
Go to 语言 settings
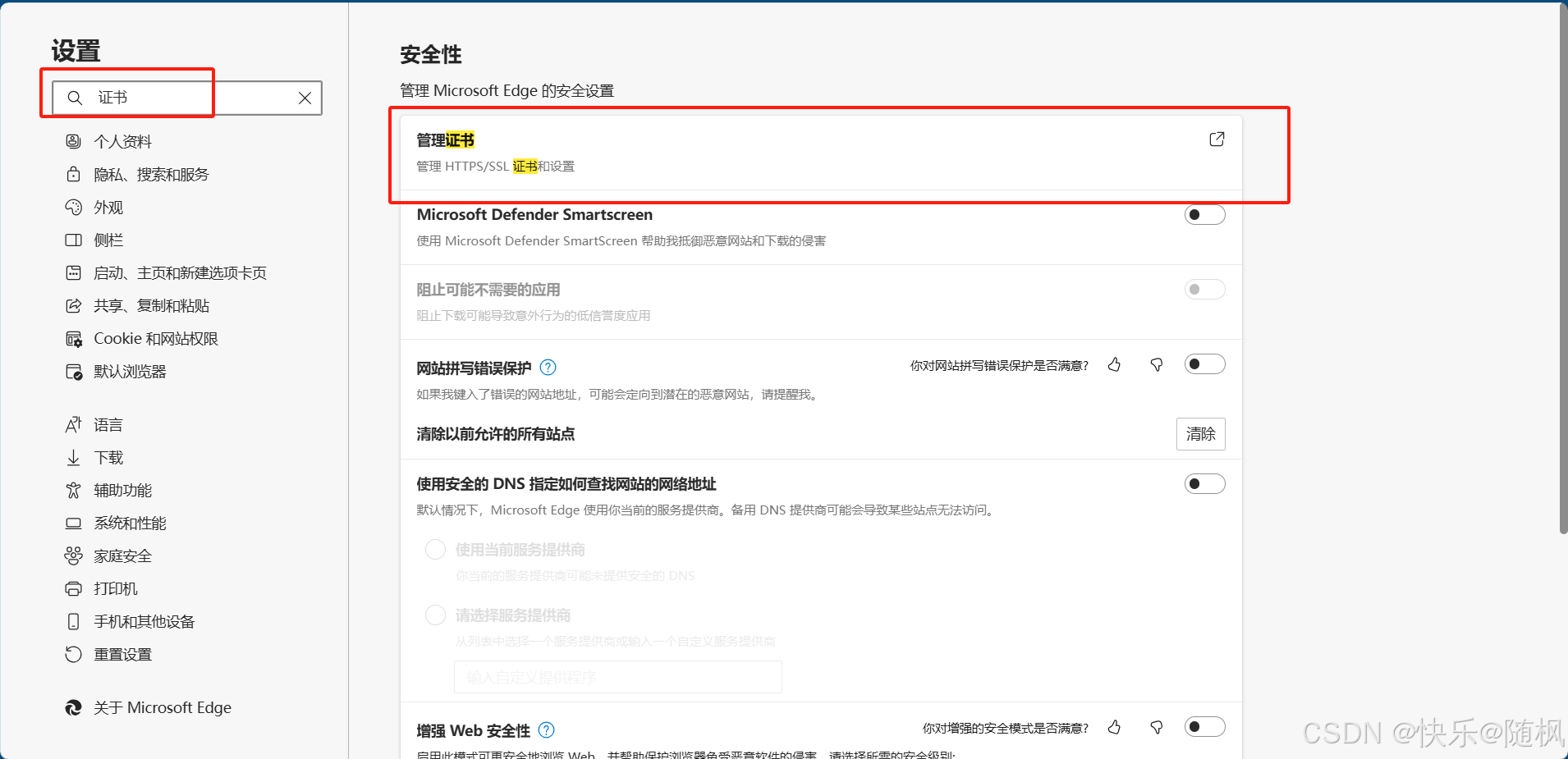[x=108, y=425]
